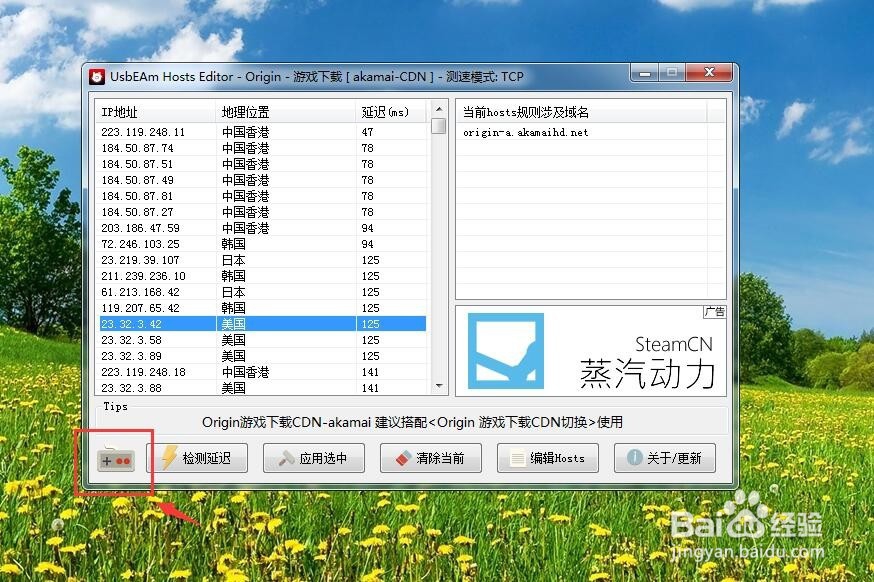The height and width of the screenshot is (582, 874).
Task: Click the 广告 label on the banner
Action: (715, 312)
